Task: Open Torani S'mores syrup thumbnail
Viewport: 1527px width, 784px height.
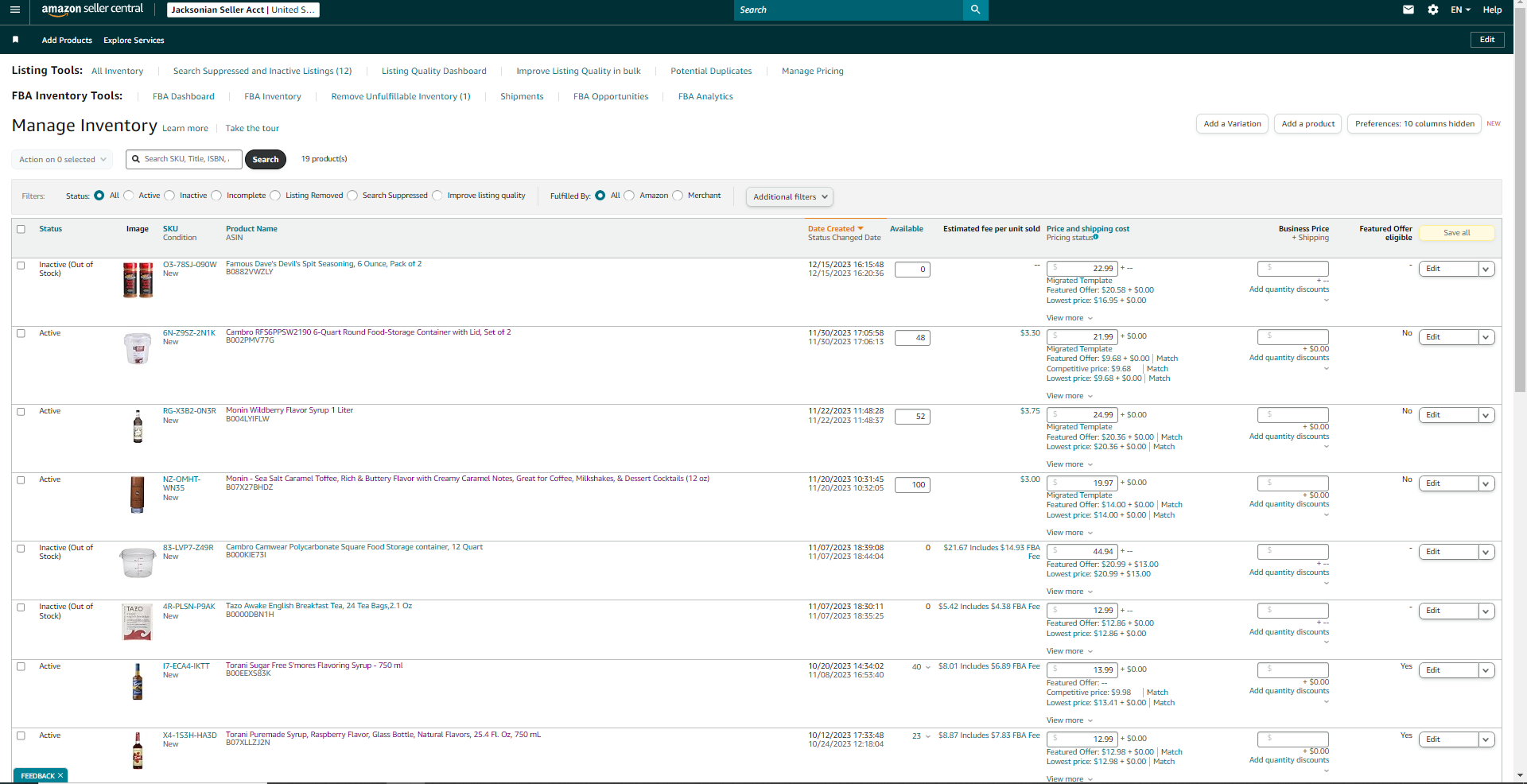Action: click(x=138, y=682)
